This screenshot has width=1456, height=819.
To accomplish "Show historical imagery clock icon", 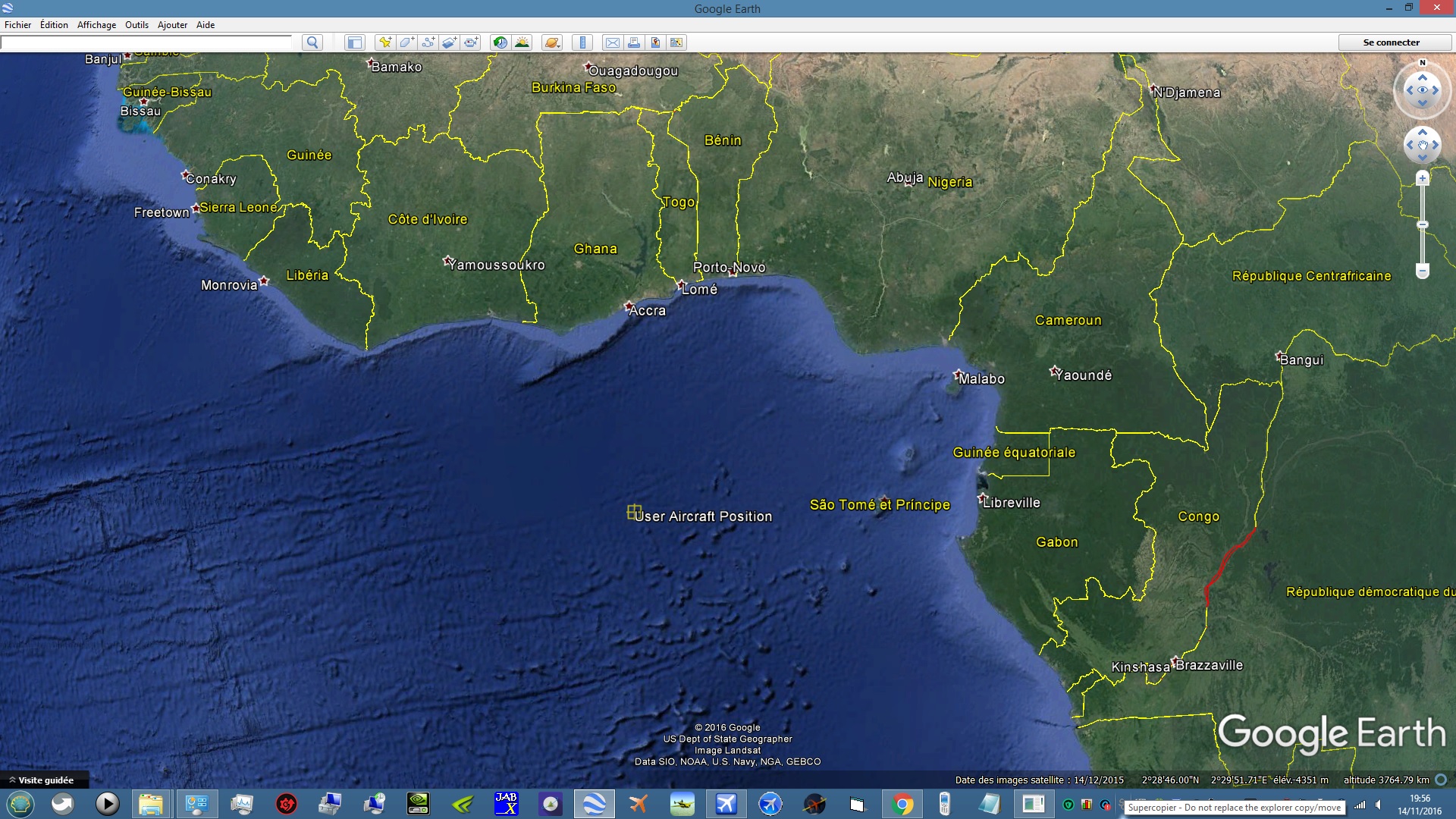I will 500,42.
